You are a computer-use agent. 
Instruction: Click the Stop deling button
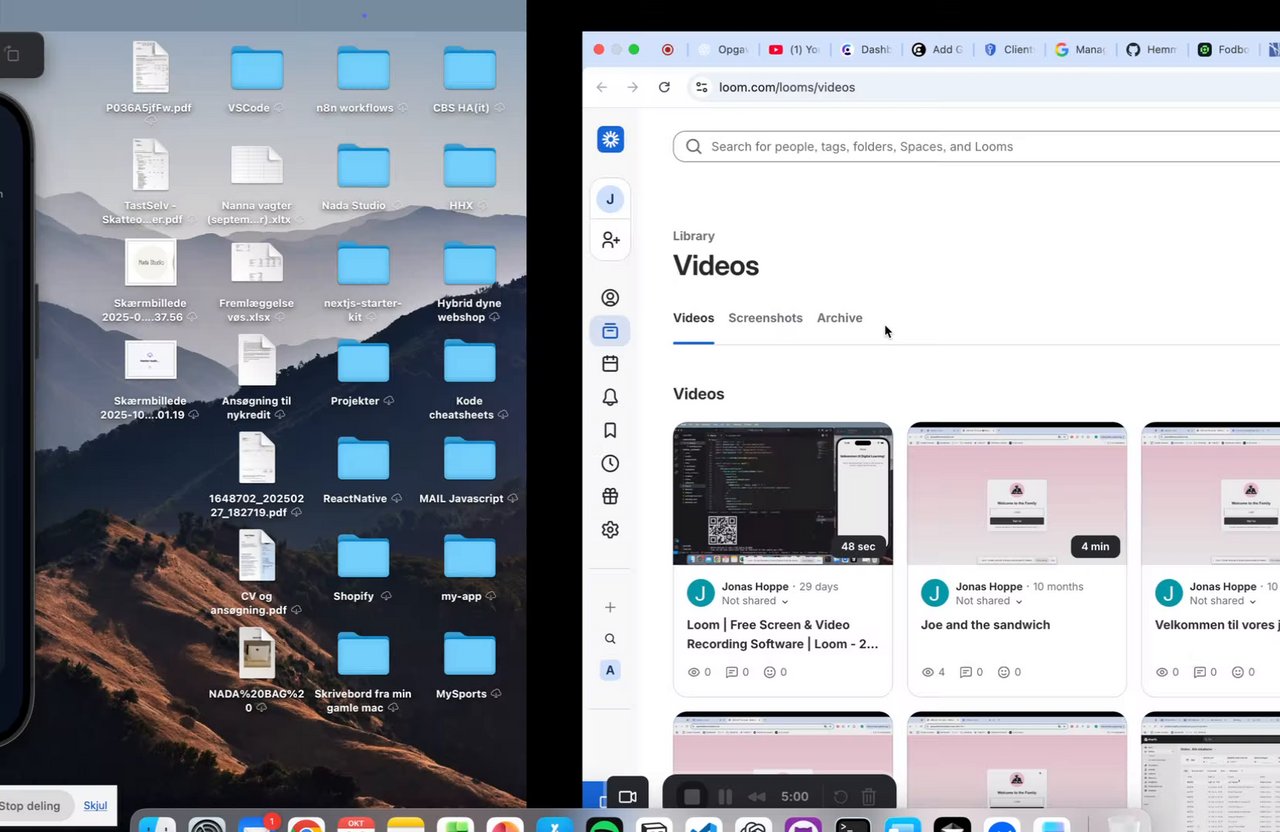tap(36, 806)
